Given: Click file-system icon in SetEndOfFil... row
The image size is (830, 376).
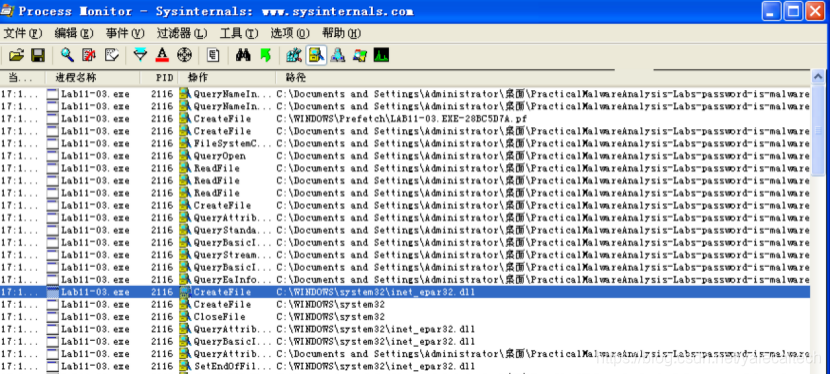Looking at the screenshot, I should [185, 366].
